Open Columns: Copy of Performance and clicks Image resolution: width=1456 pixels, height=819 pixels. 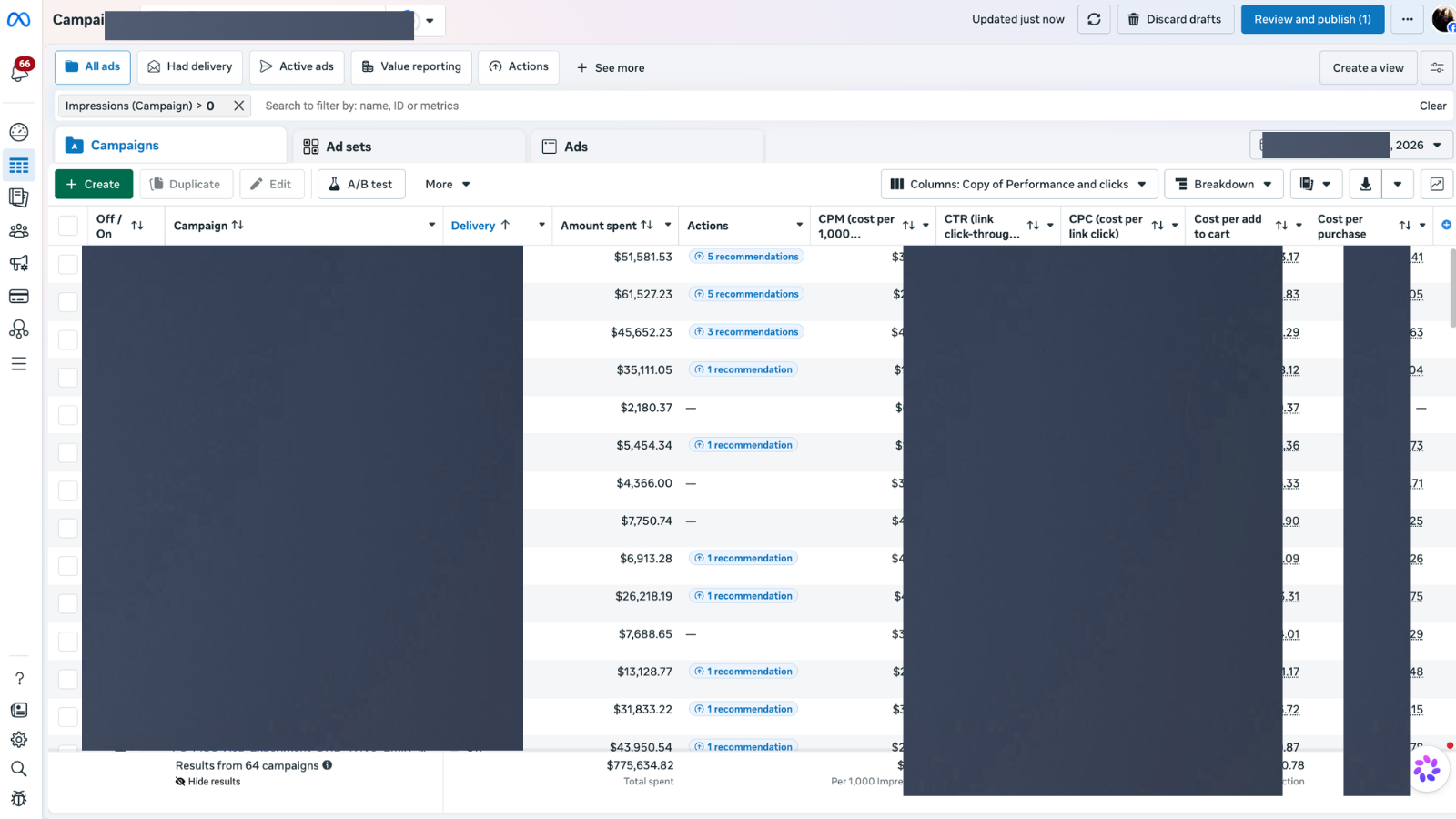1019,184
